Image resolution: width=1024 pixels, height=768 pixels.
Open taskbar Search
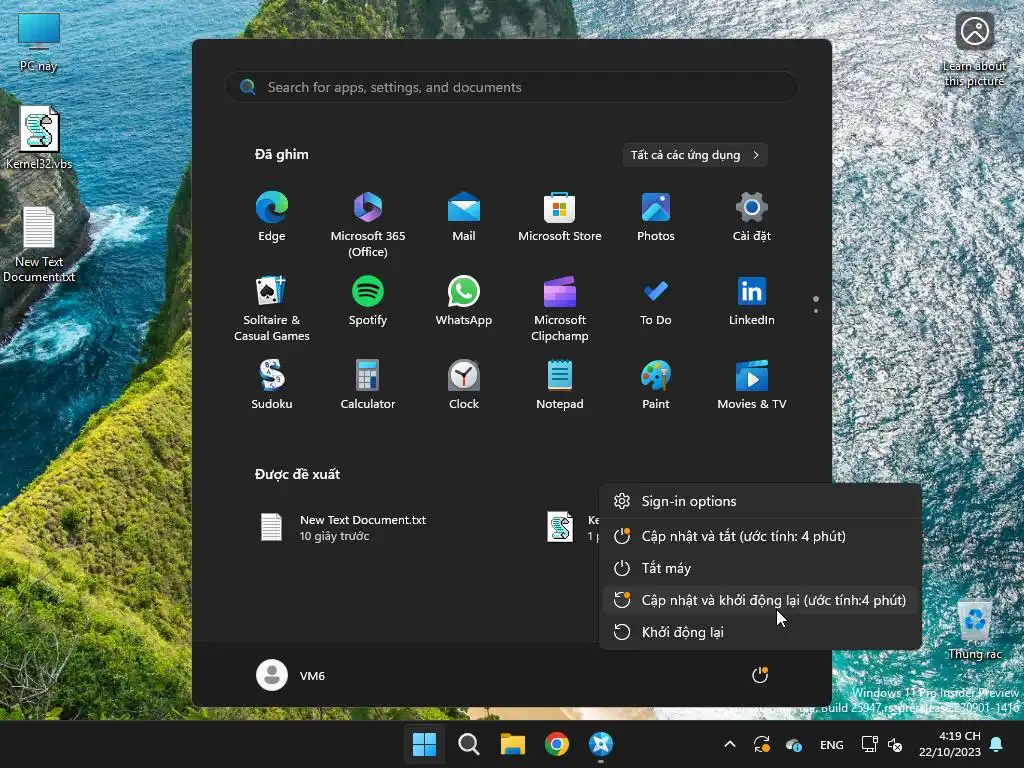pos(468,744)
